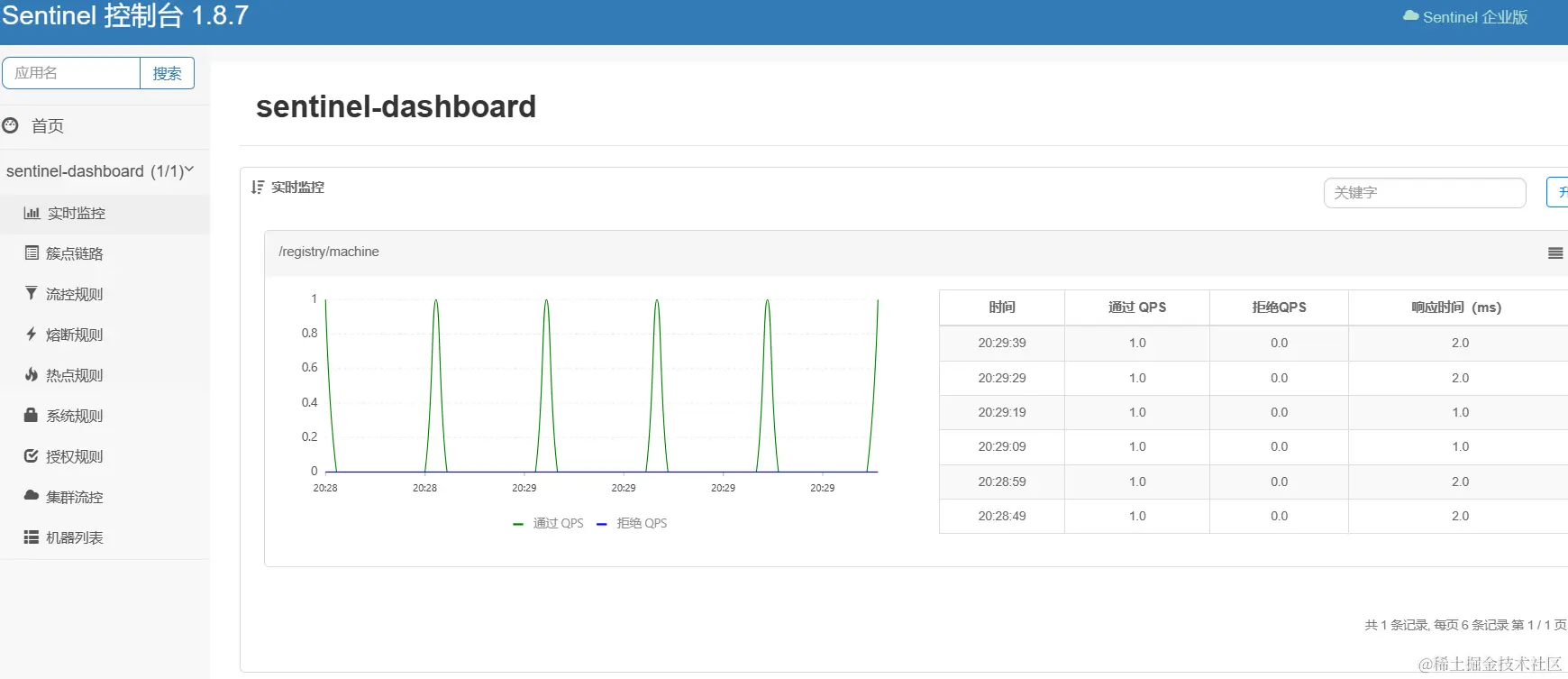Collapse the sentinel-dashboard (1/1) app chevron

(x=189, y=170)
